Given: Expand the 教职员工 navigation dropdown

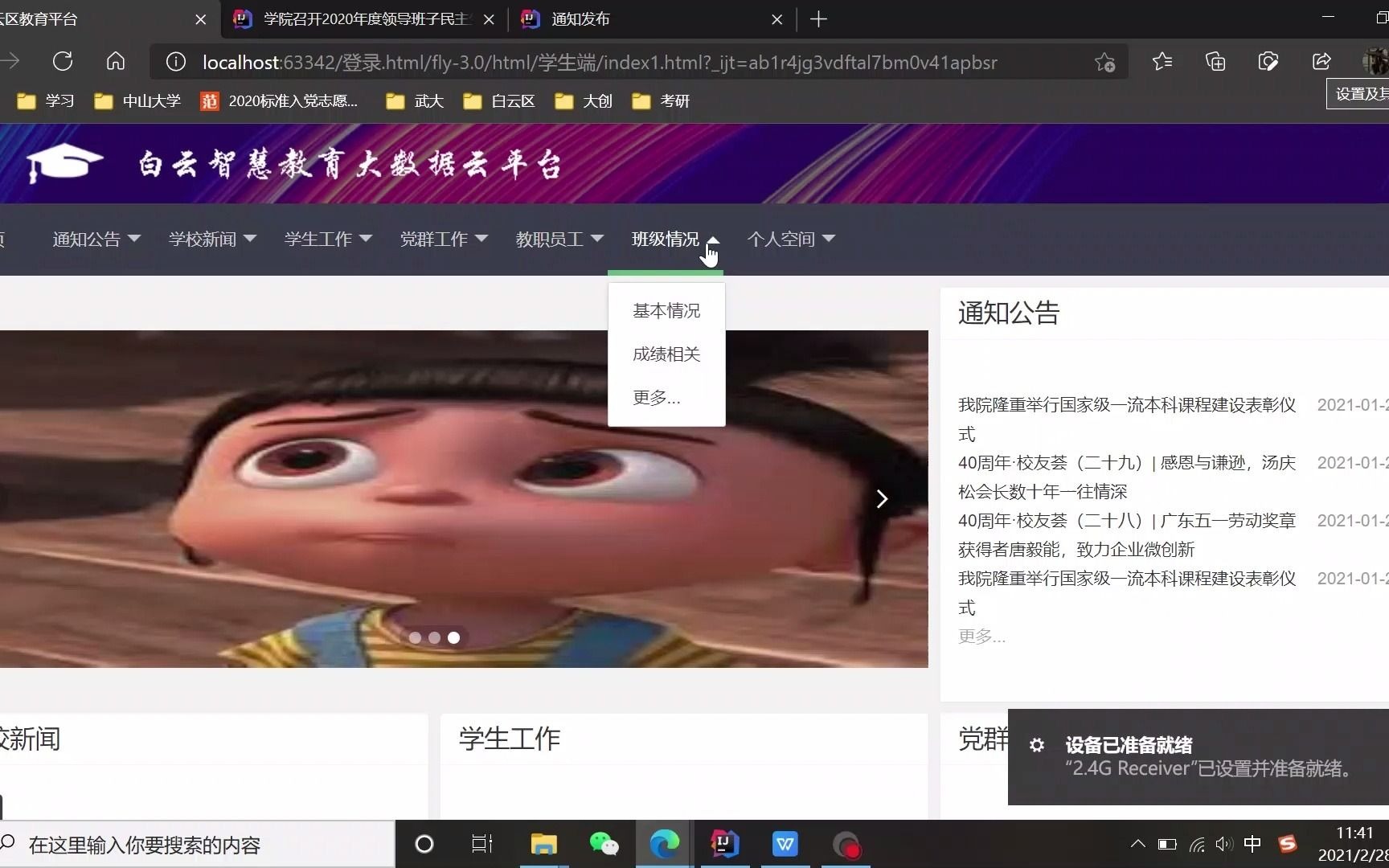Looking at the screenshot, I should [559, 240].
